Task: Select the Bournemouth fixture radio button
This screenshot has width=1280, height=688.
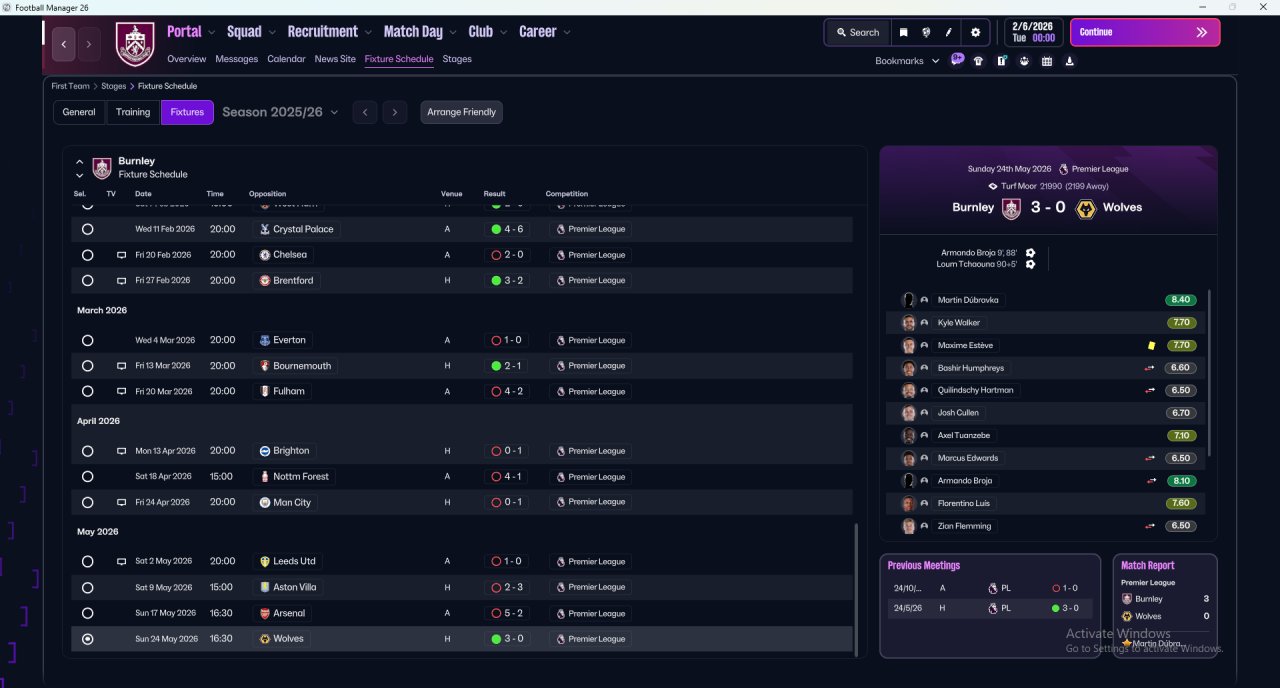Action: pyautogui.click(x=88, y=366)
